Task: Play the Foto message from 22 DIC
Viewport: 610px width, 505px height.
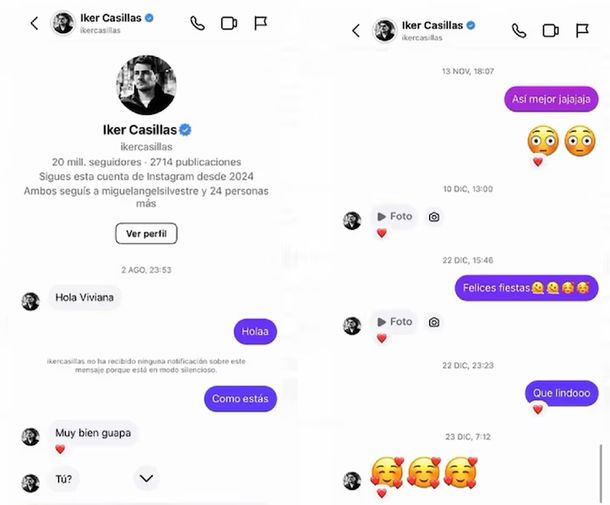Action: click(392, 323)
